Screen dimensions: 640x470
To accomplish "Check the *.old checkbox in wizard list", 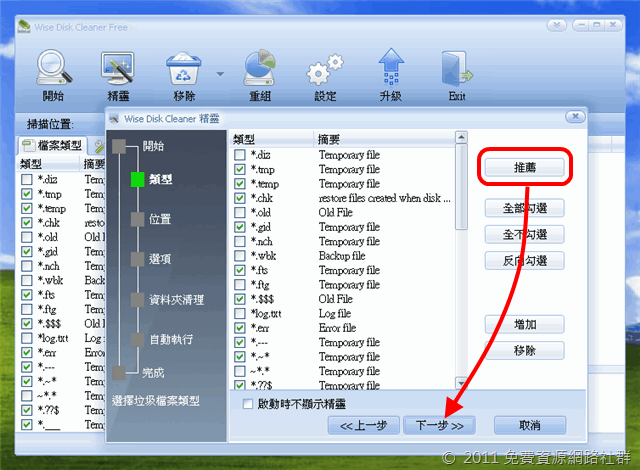I will click(x=240, y=212).
